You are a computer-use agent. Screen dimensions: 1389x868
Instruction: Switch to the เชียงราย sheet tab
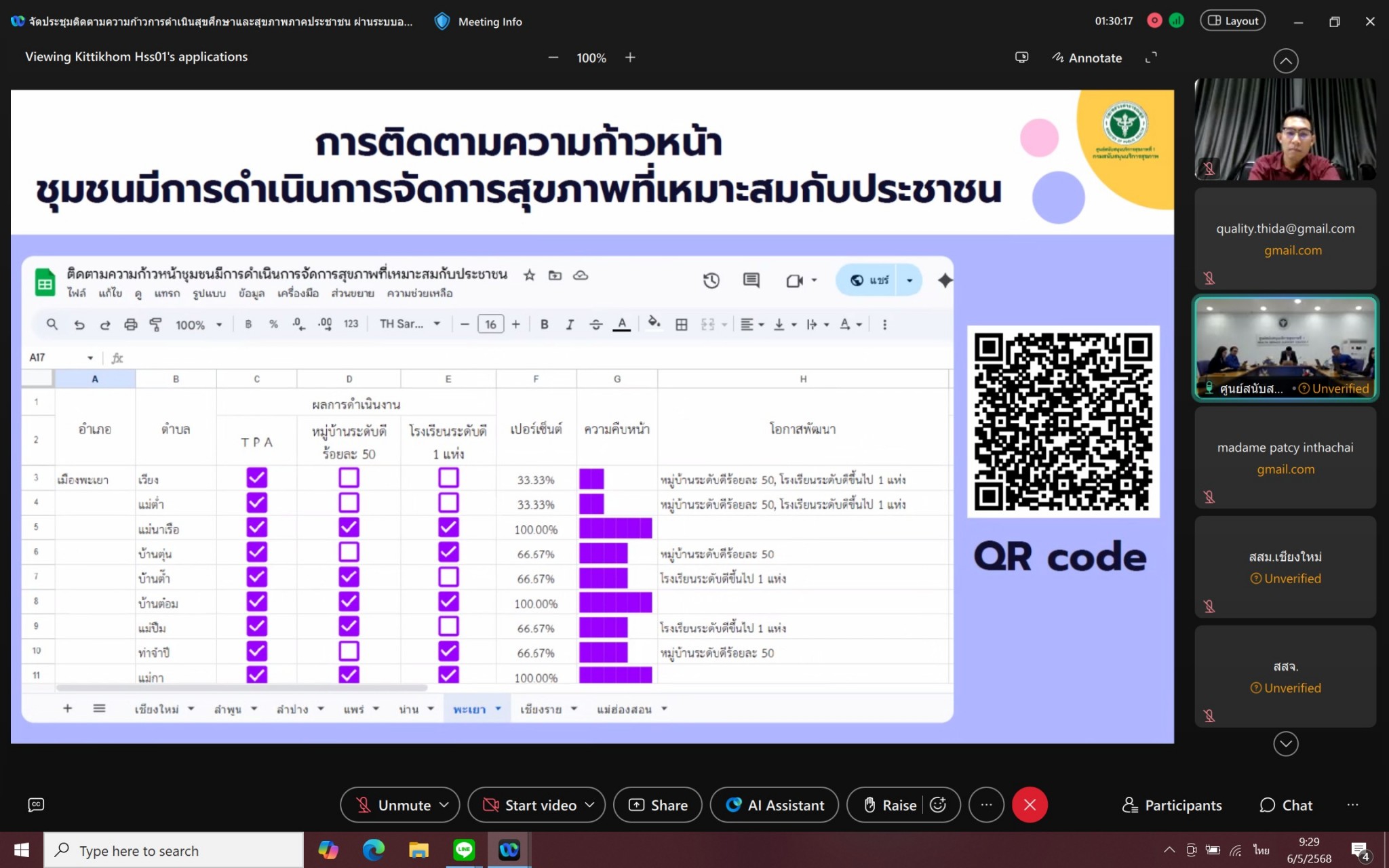pos(541,709)
